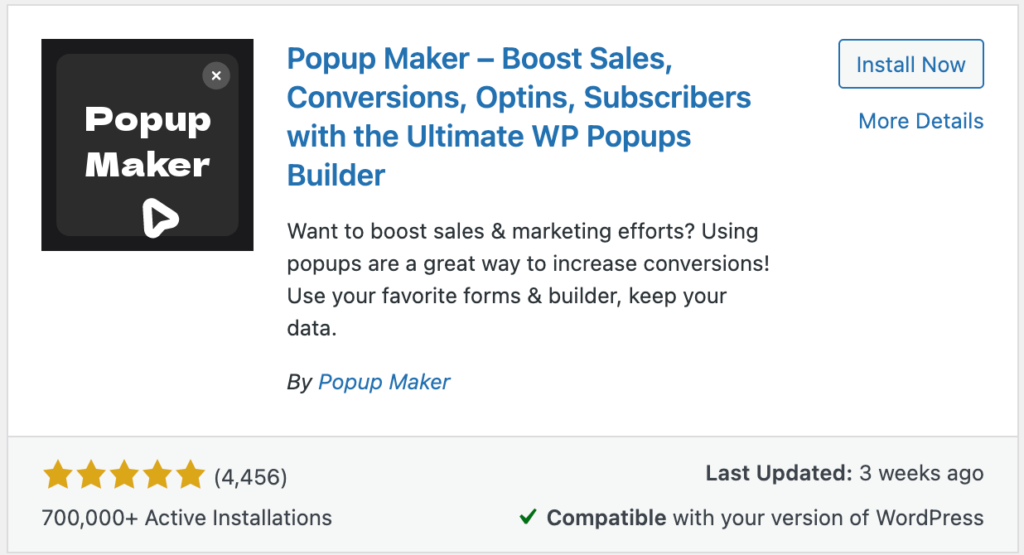The width and height of the screenshot is (1024, 555).
Task: Click the white play logo in thumbnail
Action: point(159,215)
